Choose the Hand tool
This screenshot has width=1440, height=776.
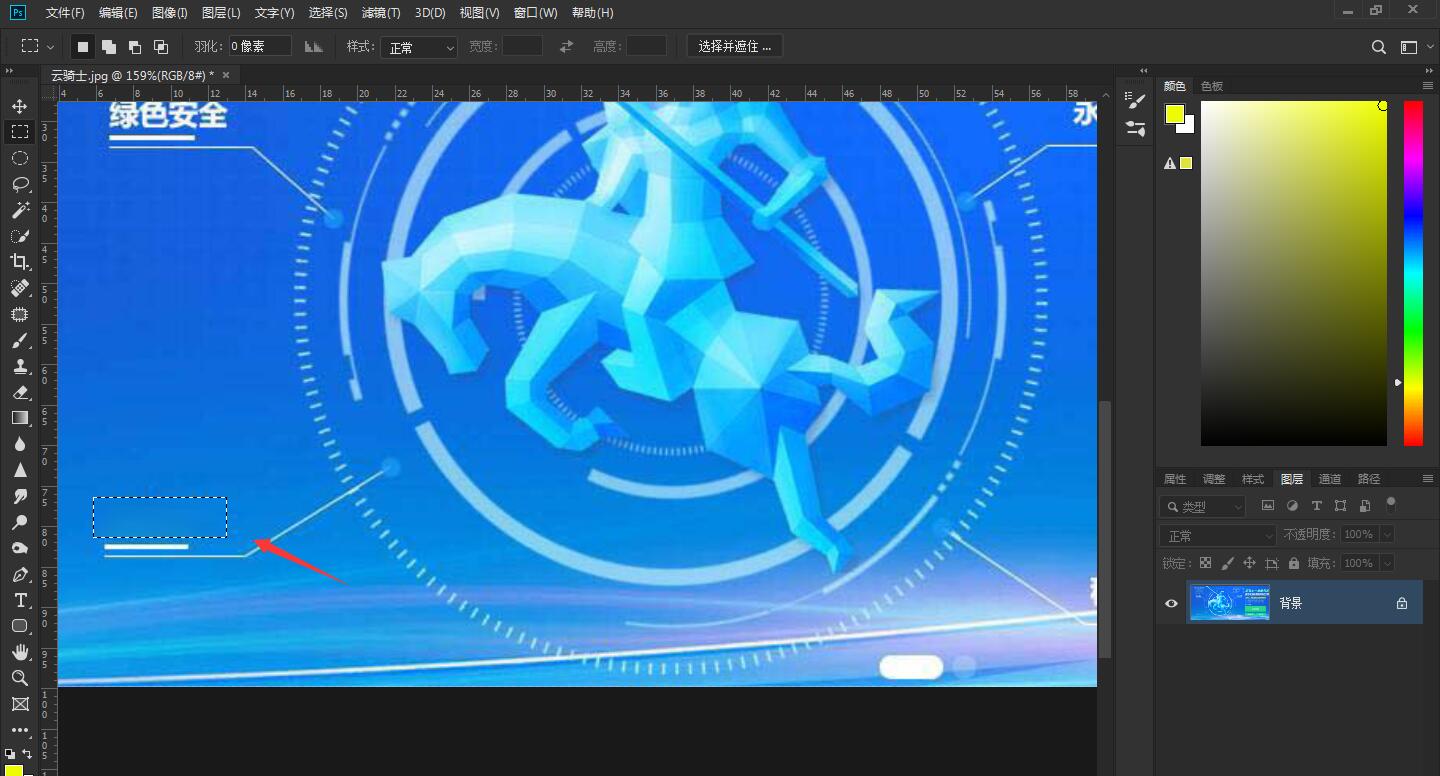click(x=20, y=652)
